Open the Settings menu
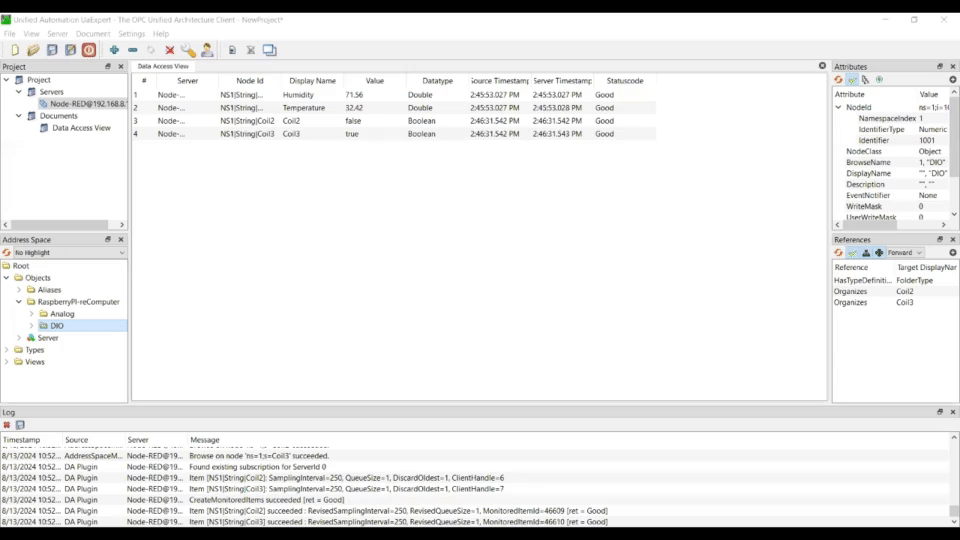960x540 pixels. click(132, 34)
